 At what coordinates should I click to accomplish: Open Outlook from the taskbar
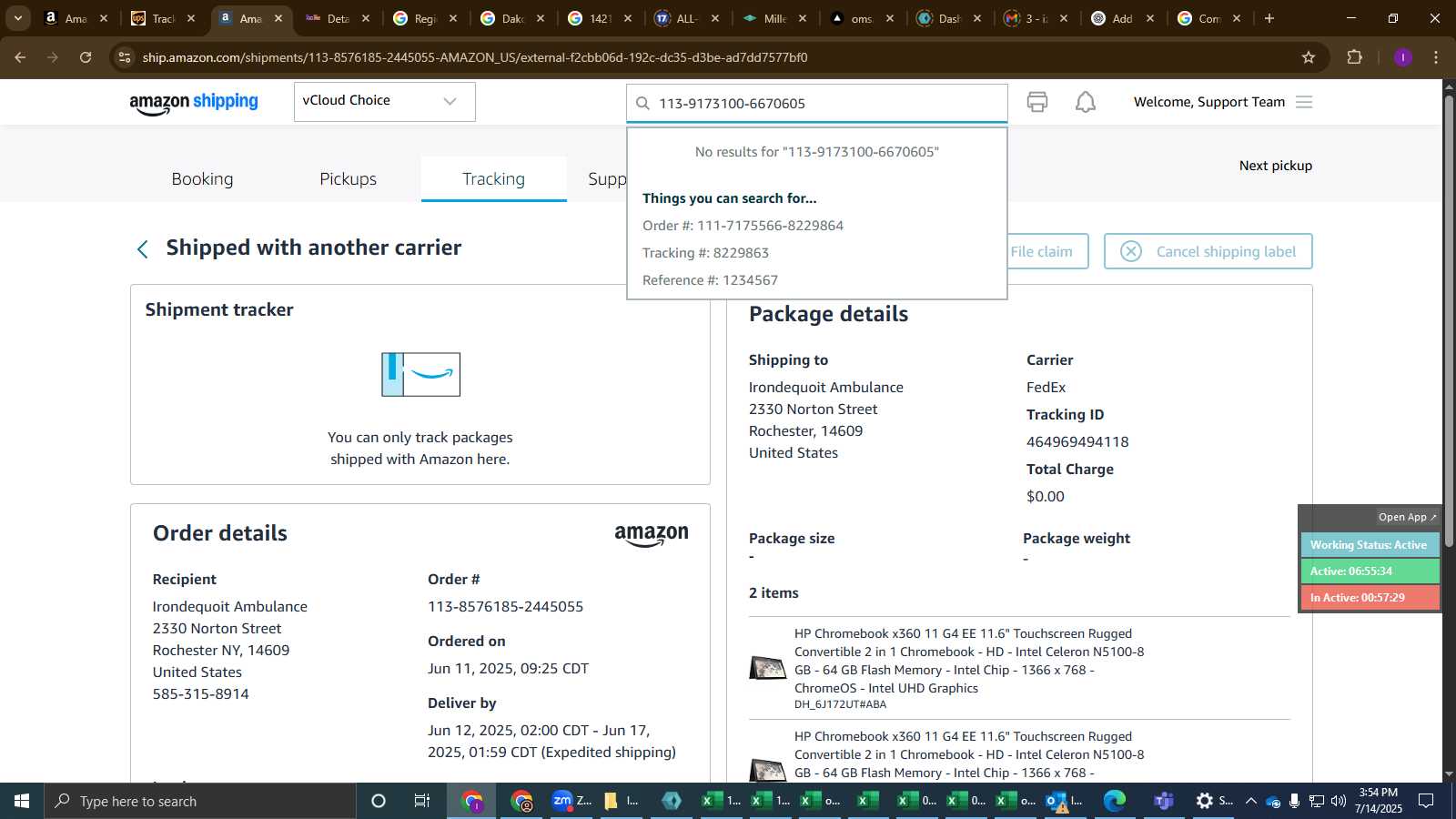(1064, 801)
